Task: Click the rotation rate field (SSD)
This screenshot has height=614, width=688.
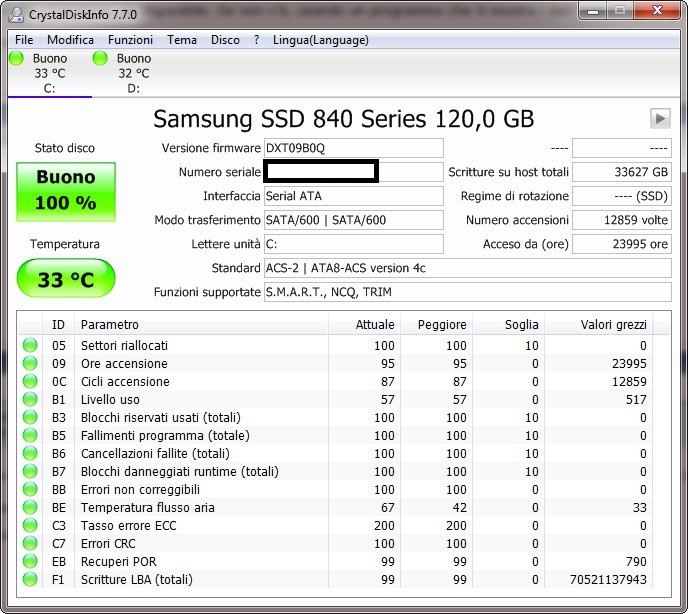Action: pyautogui.click(x=622, y=196)
